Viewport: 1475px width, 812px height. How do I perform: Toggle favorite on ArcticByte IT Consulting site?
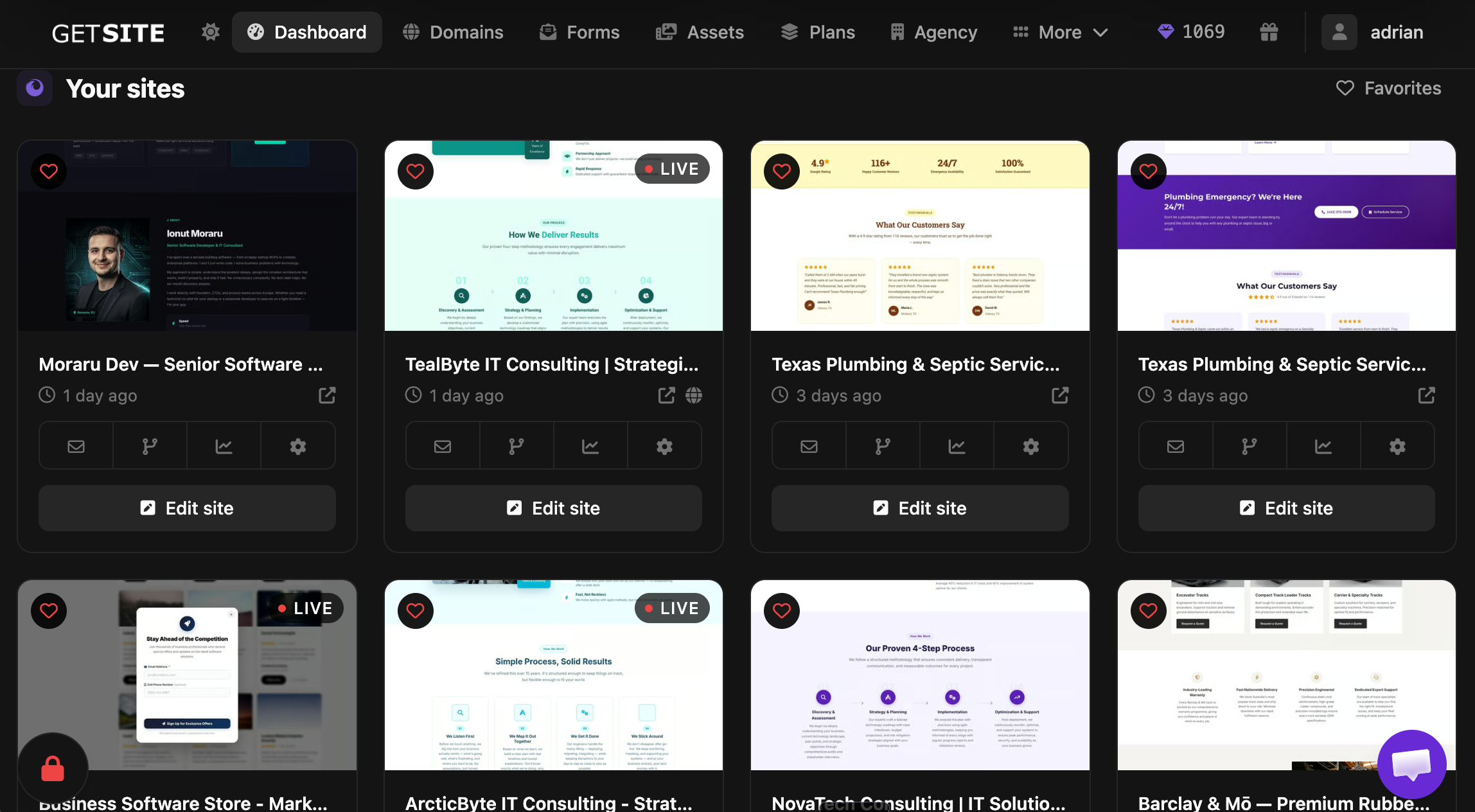tap(415, 611)
